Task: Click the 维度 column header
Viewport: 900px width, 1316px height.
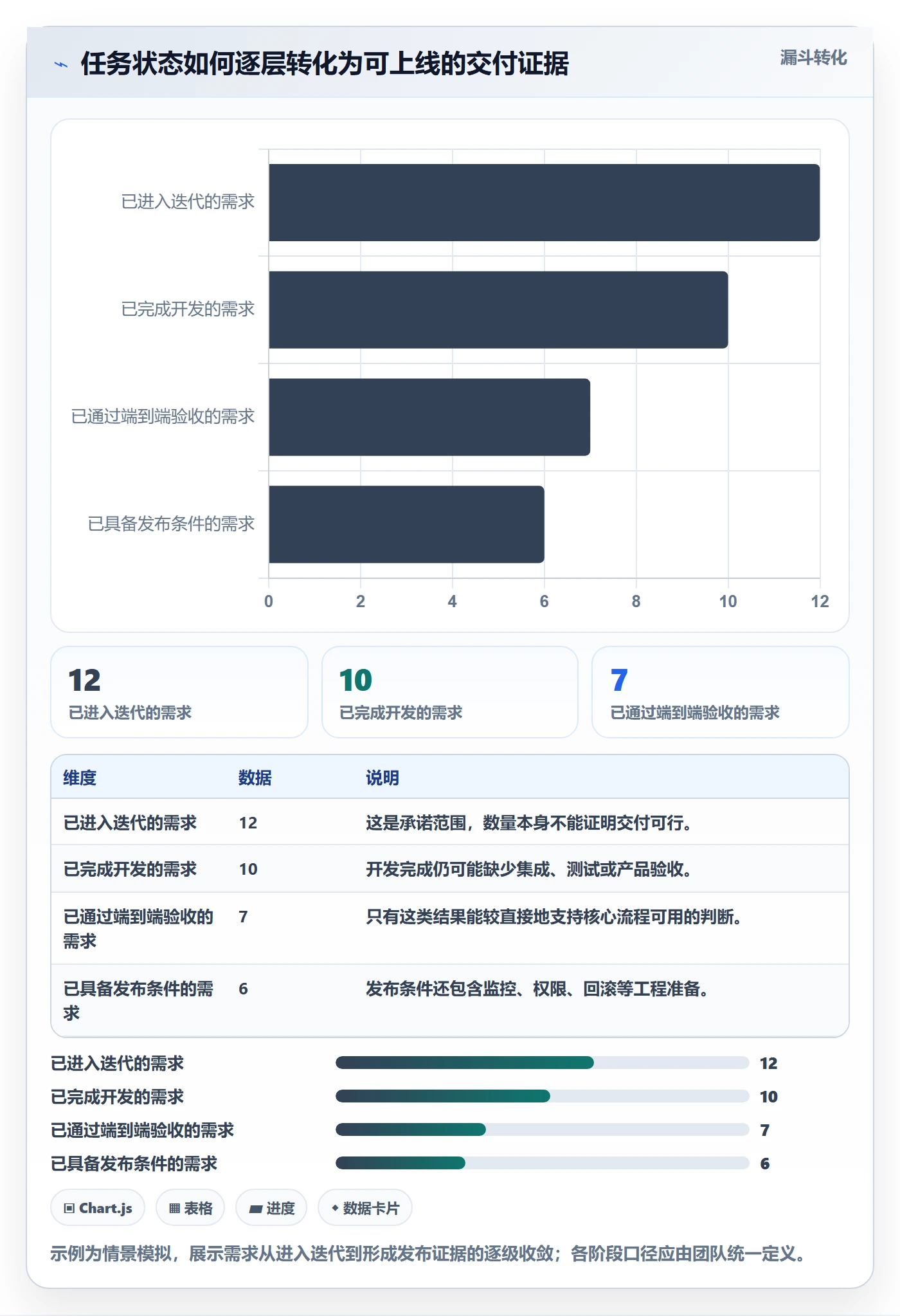Action: [80, 778]
